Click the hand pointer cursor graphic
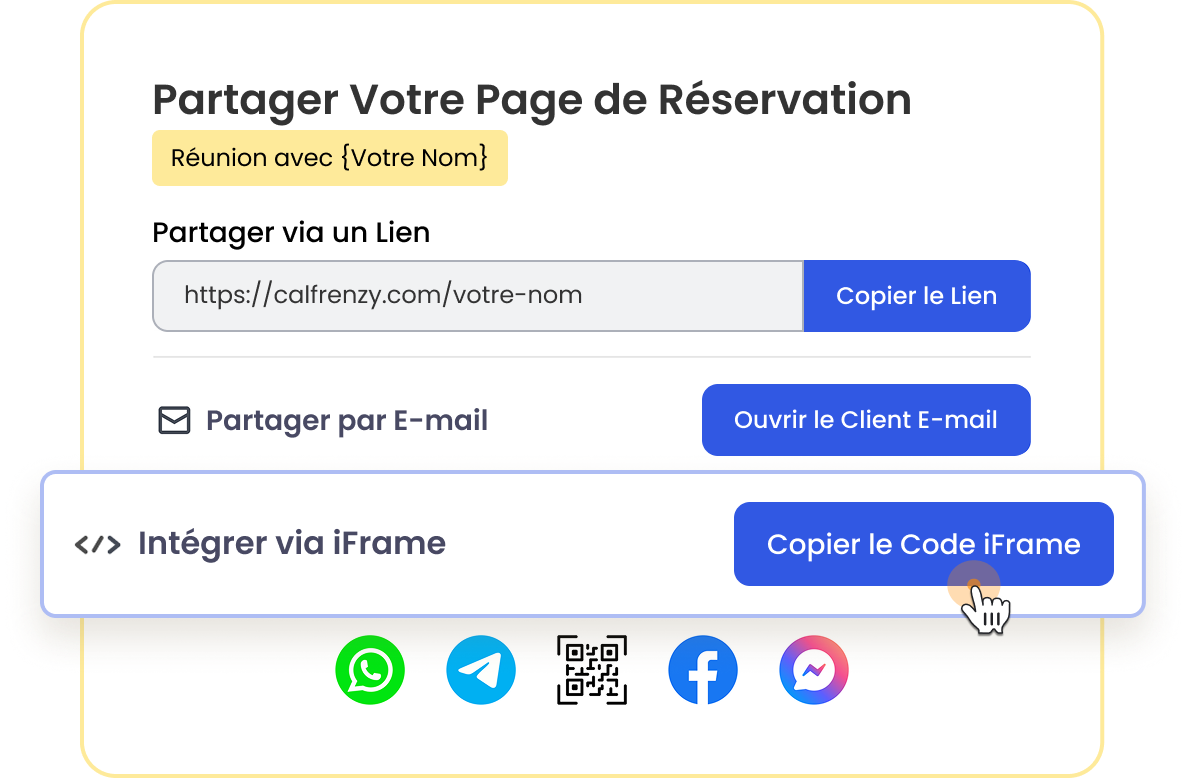The image size is (1186, 778). pos(988,610)
